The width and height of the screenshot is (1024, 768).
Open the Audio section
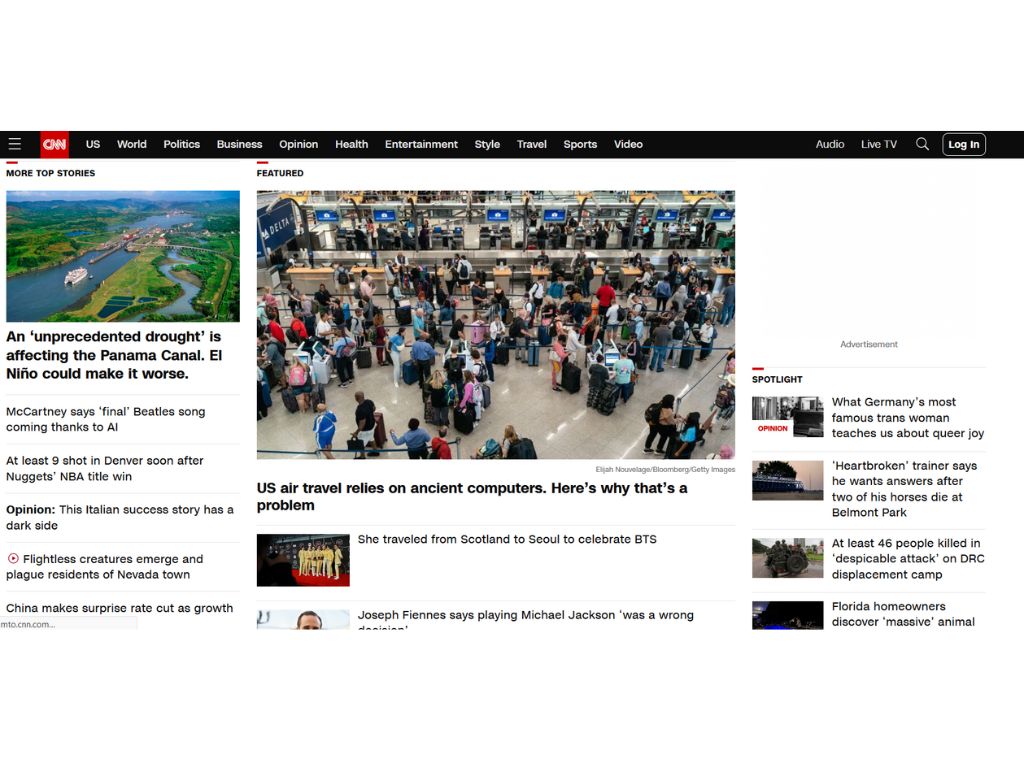pyautogui.click(x=830, y=144)
